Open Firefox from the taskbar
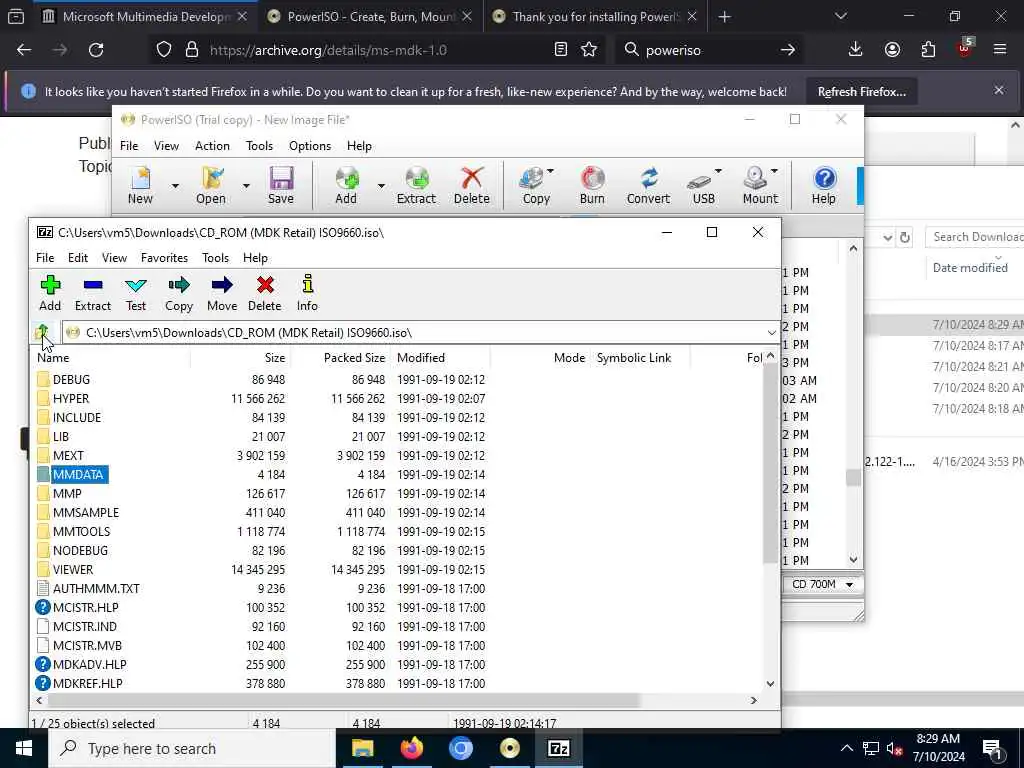This screenshot has height=768, width=1024. 411,748
